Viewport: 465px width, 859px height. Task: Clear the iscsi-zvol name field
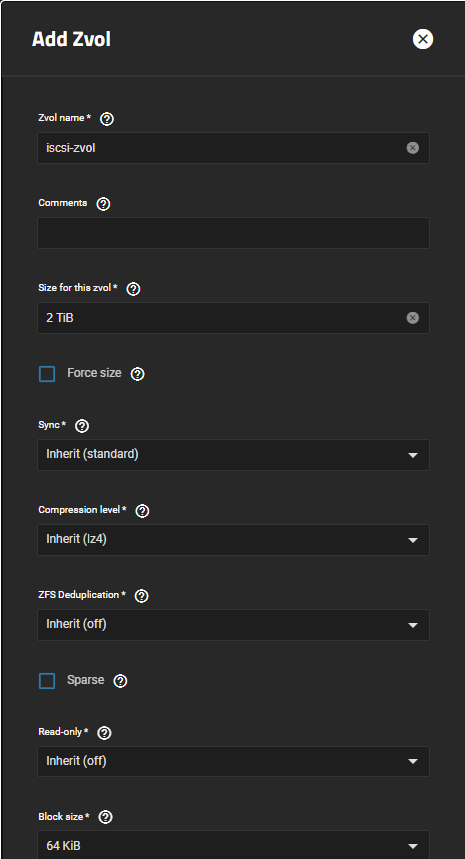[412, 148]
